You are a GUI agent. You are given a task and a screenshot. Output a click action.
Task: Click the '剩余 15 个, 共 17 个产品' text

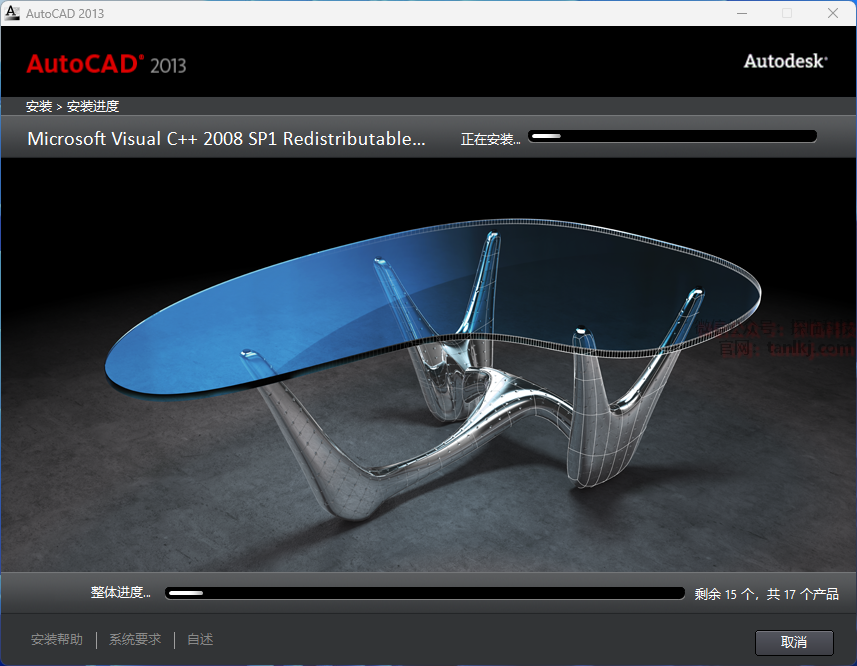point(766,594)
